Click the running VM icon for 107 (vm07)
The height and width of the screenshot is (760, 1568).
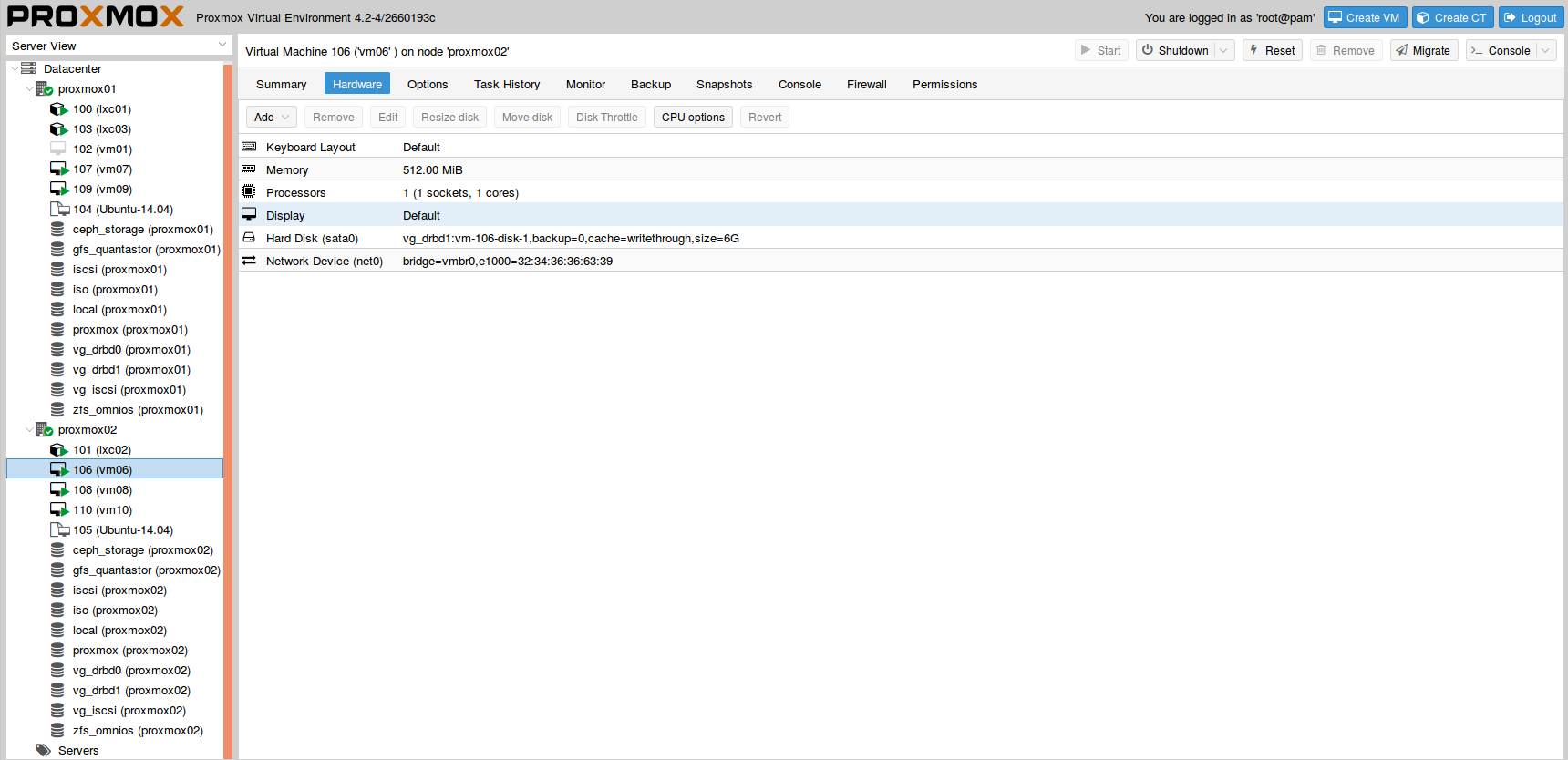click(58, 169)
